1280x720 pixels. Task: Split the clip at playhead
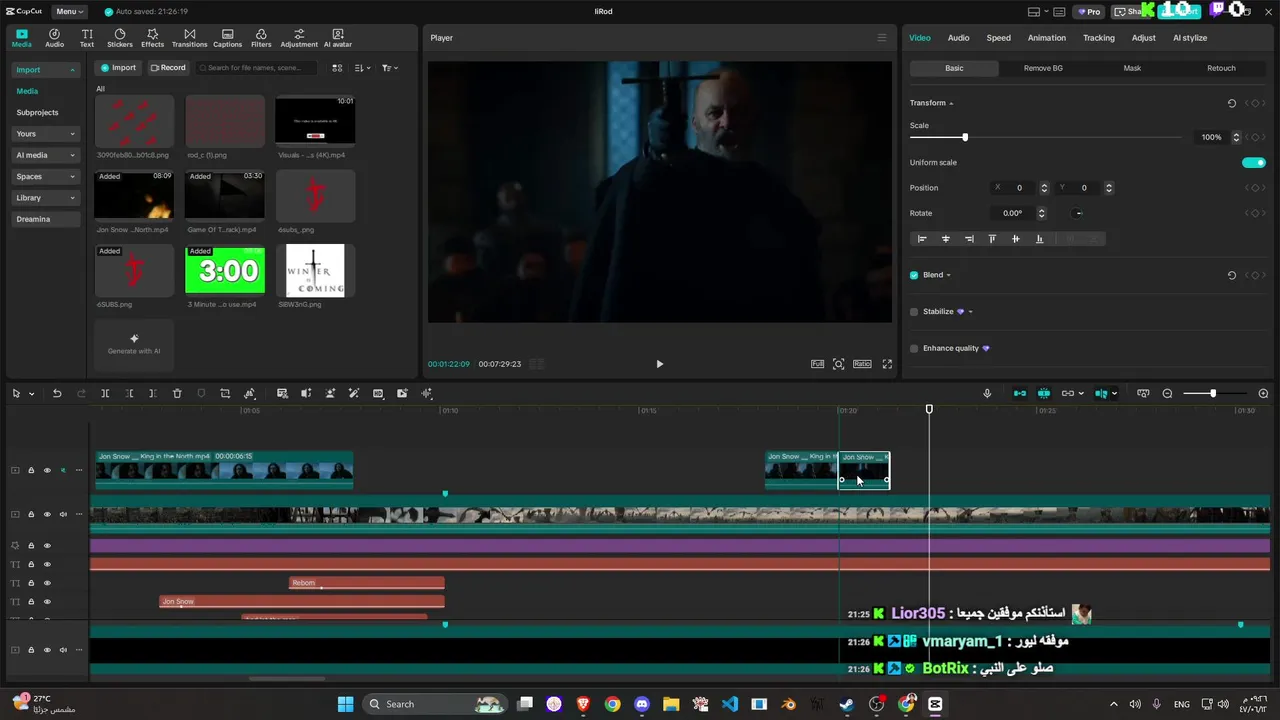105,393
